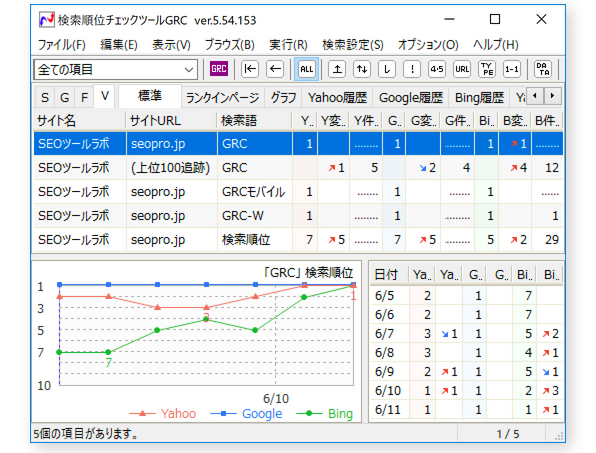Select the 6/5 history row
This screenshot has width=596, height=453.
pyautogui.click(x=466, y=295)
